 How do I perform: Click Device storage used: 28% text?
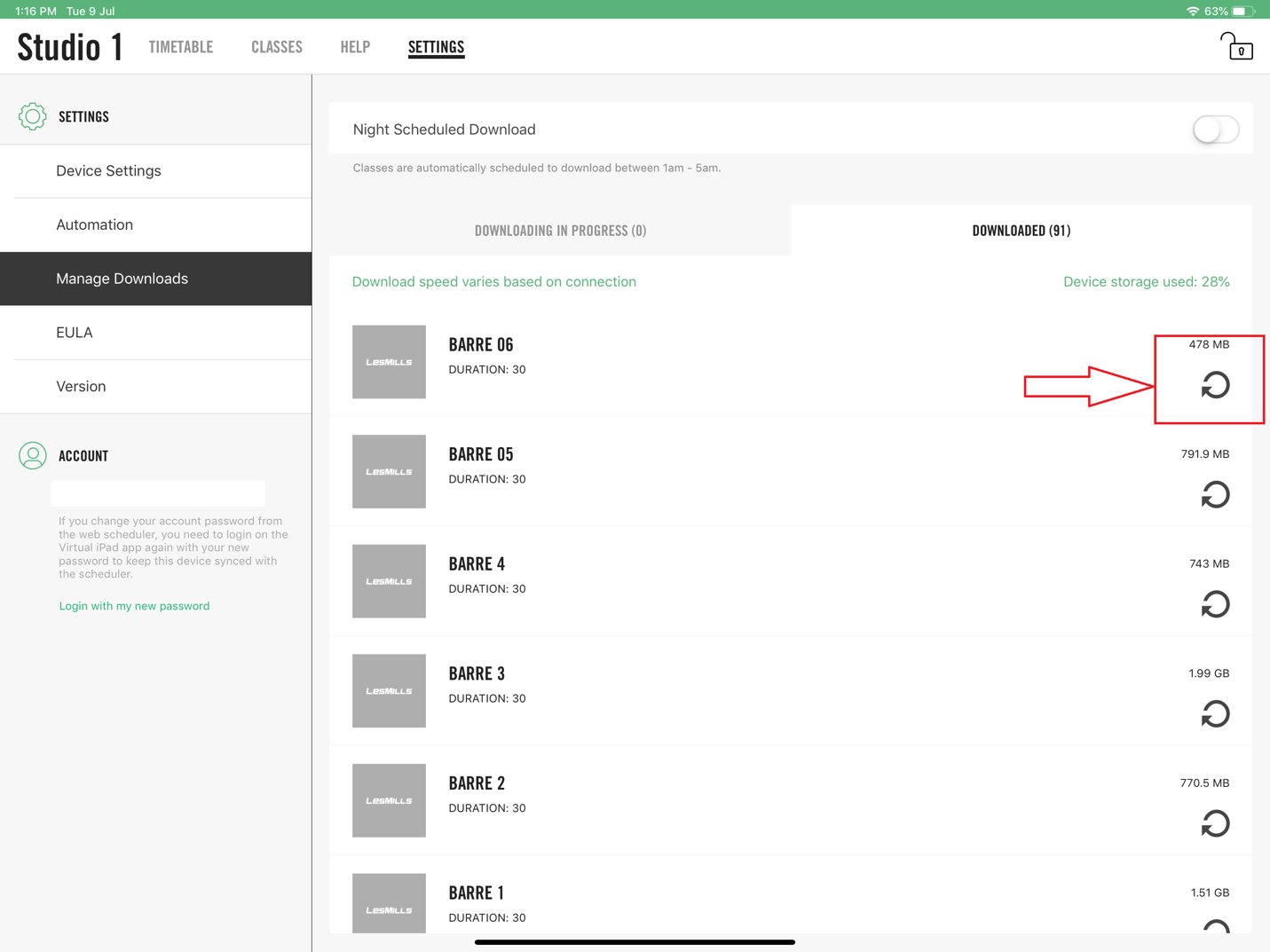[x=1147, y=282]
